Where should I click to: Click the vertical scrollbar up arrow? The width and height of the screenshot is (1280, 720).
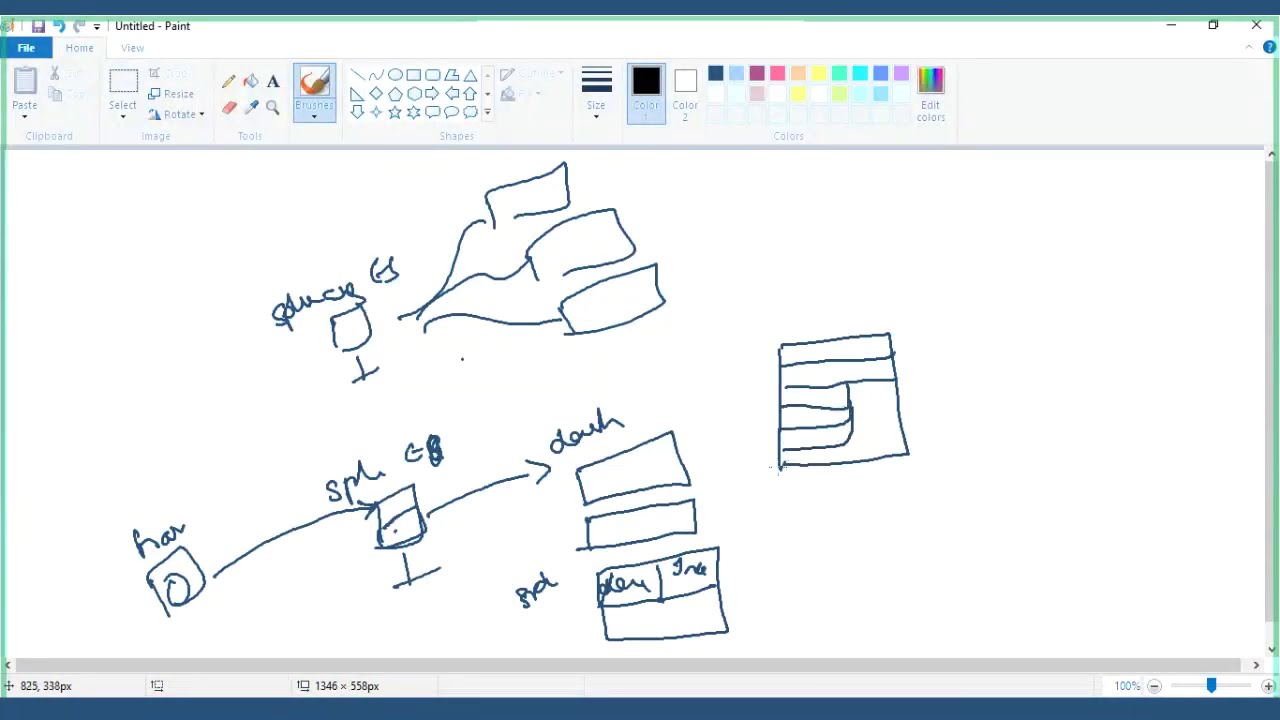coord(1272,154)
